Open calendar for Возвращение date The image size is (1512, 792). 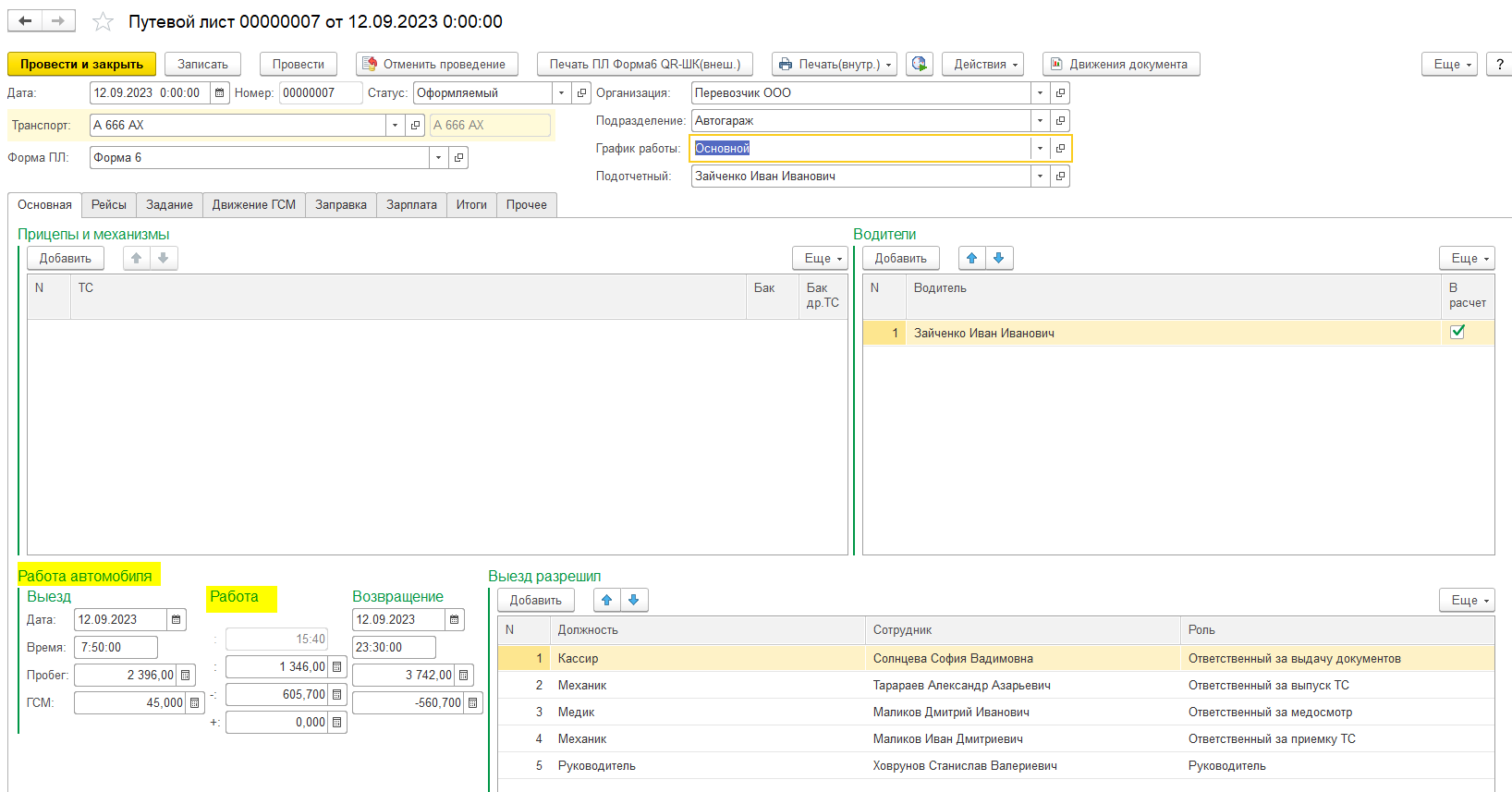click(455, 620)
